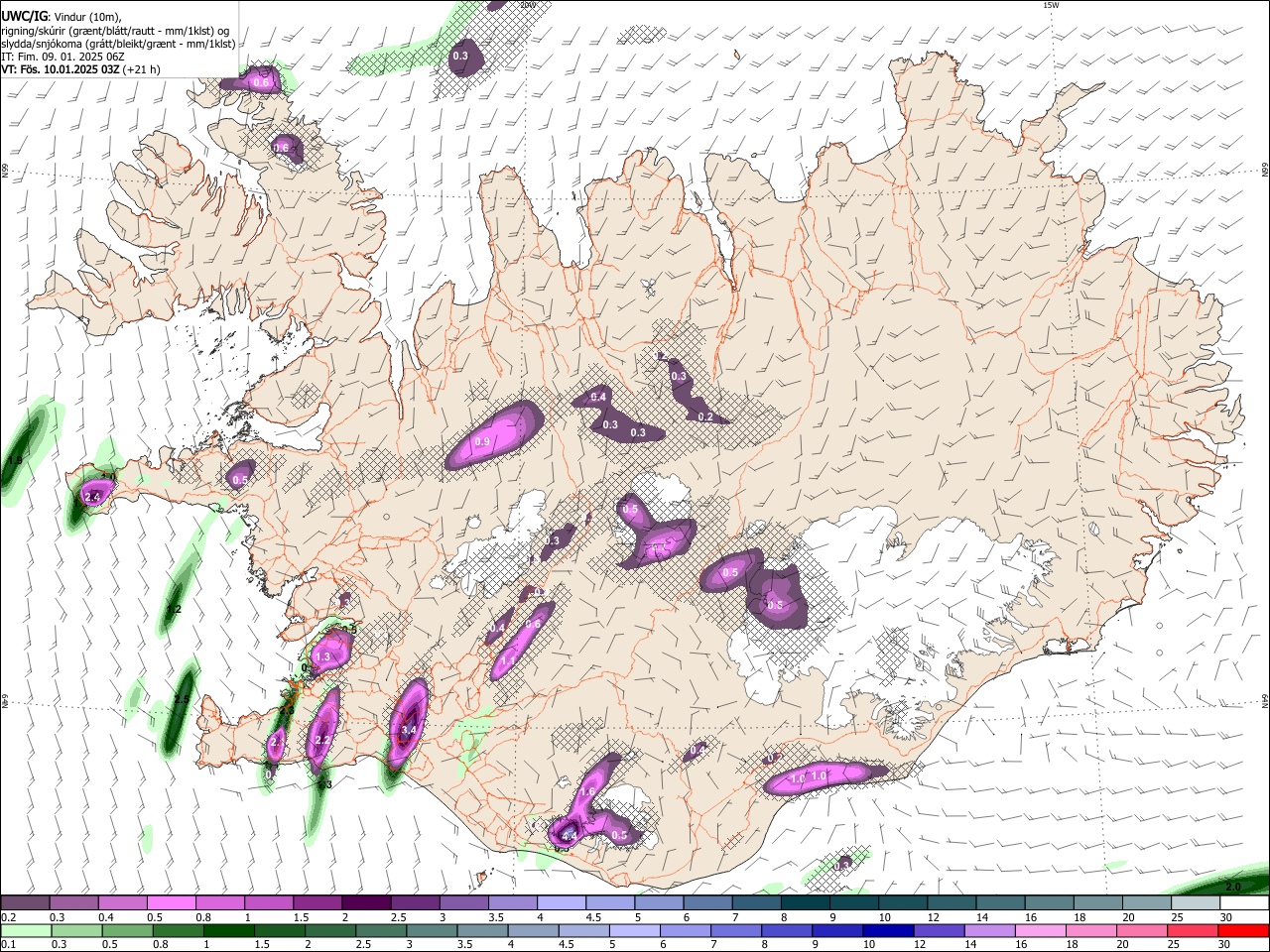Image resolution: width=1270 pixels, height=952 pixels.
Task: Click the 1.6 snowfall value label
Action: [x=587, y=791]
